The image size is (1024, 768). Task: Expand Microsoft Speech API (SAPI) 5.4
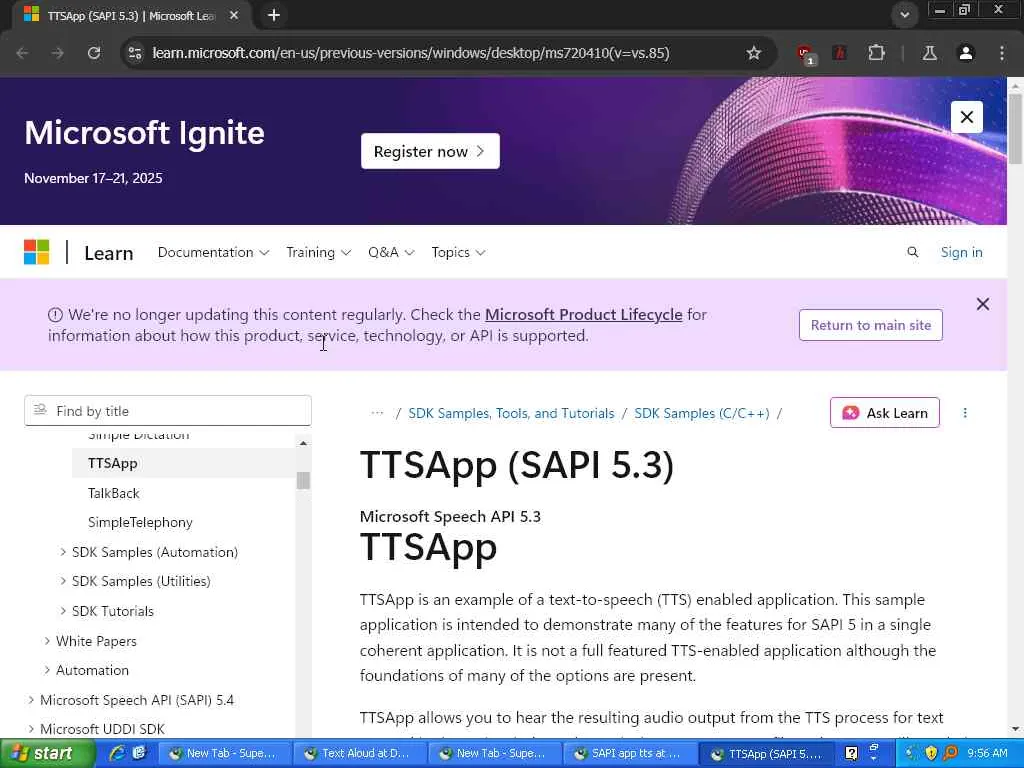pos(31,700)
